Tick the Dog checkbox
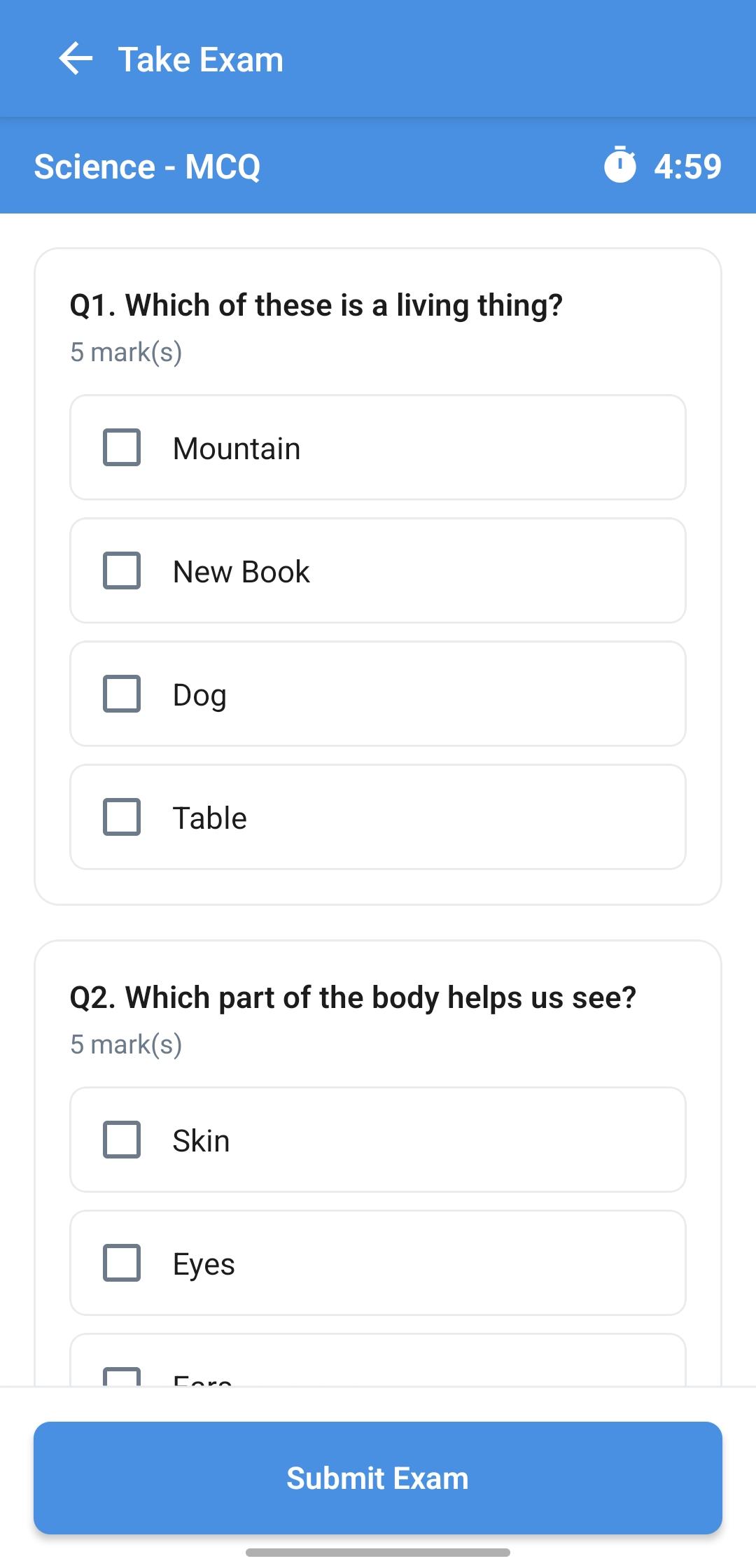 pos(122,694)
